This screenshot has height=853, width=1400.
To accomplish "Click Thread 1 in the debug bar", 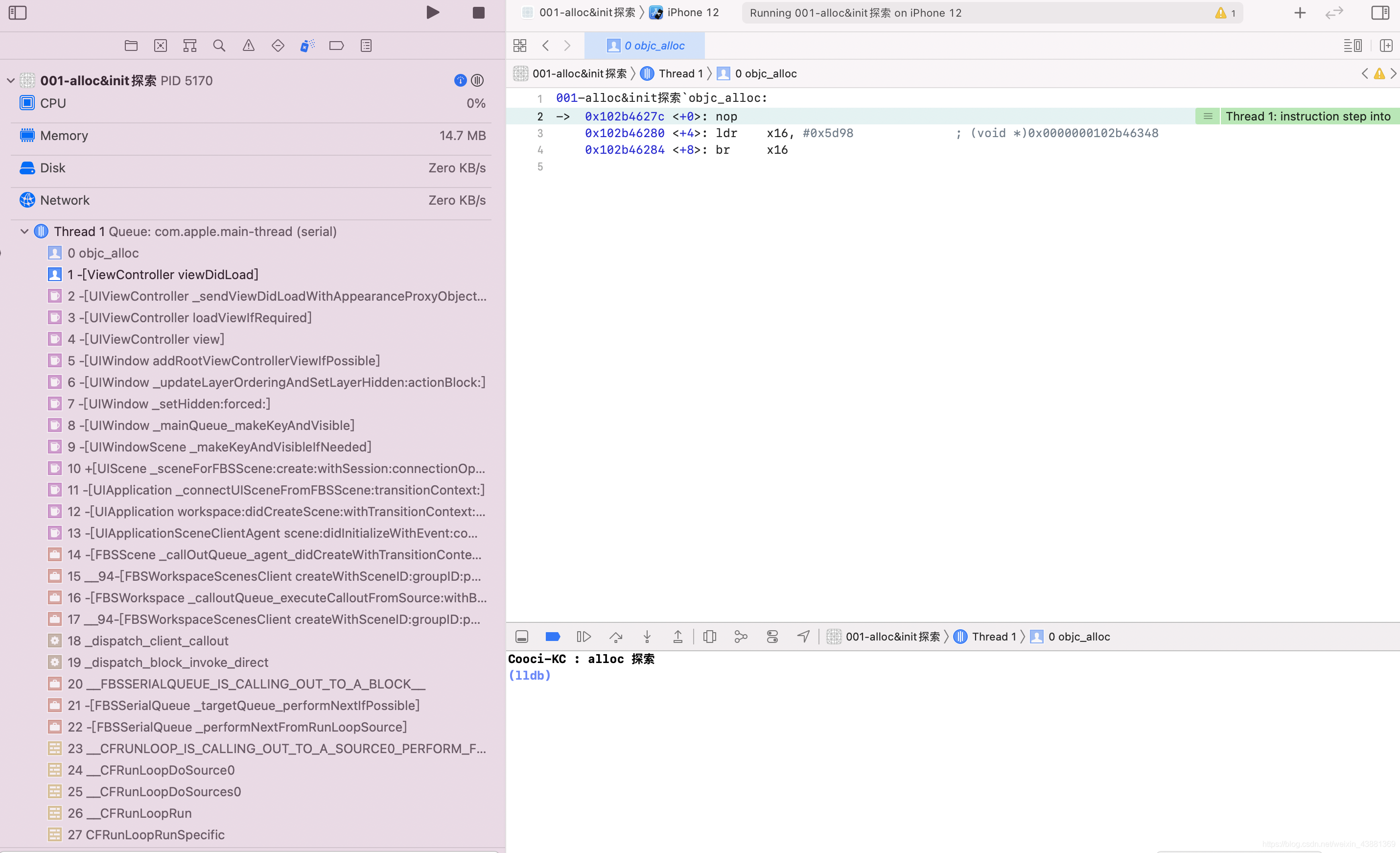I will (x=985, y=637).
